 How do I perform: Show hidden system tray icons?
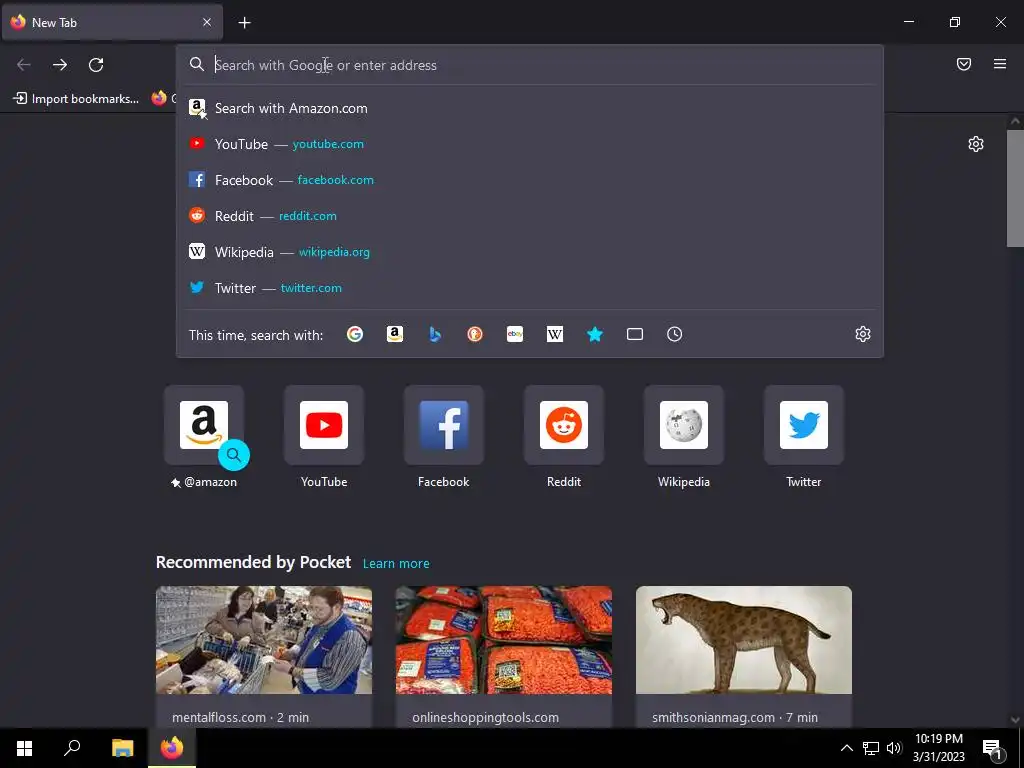pos(846,748)
